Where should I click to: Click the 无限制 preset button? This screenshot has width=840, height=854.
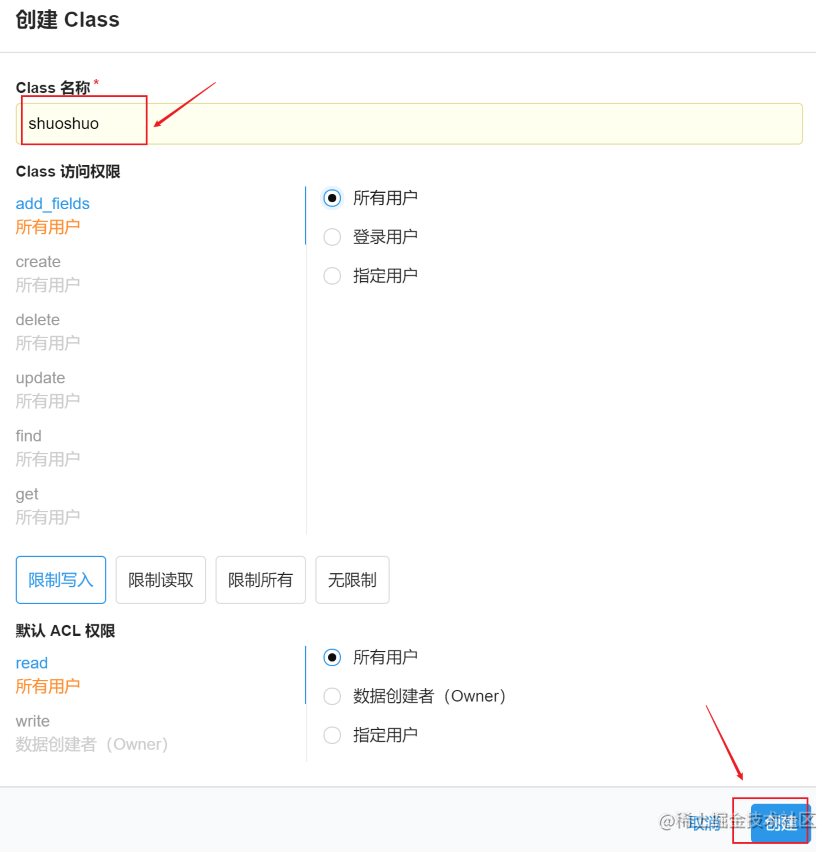click(x=352, y=580)
